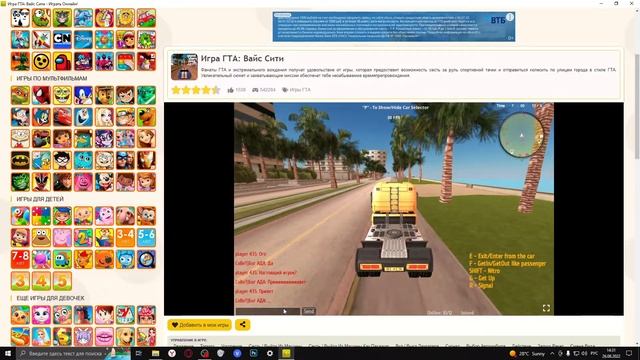Image resolution: width=640 pixels, height=360 pixels.
Task: Show hidden system tray icons
Action: point(552,353)
